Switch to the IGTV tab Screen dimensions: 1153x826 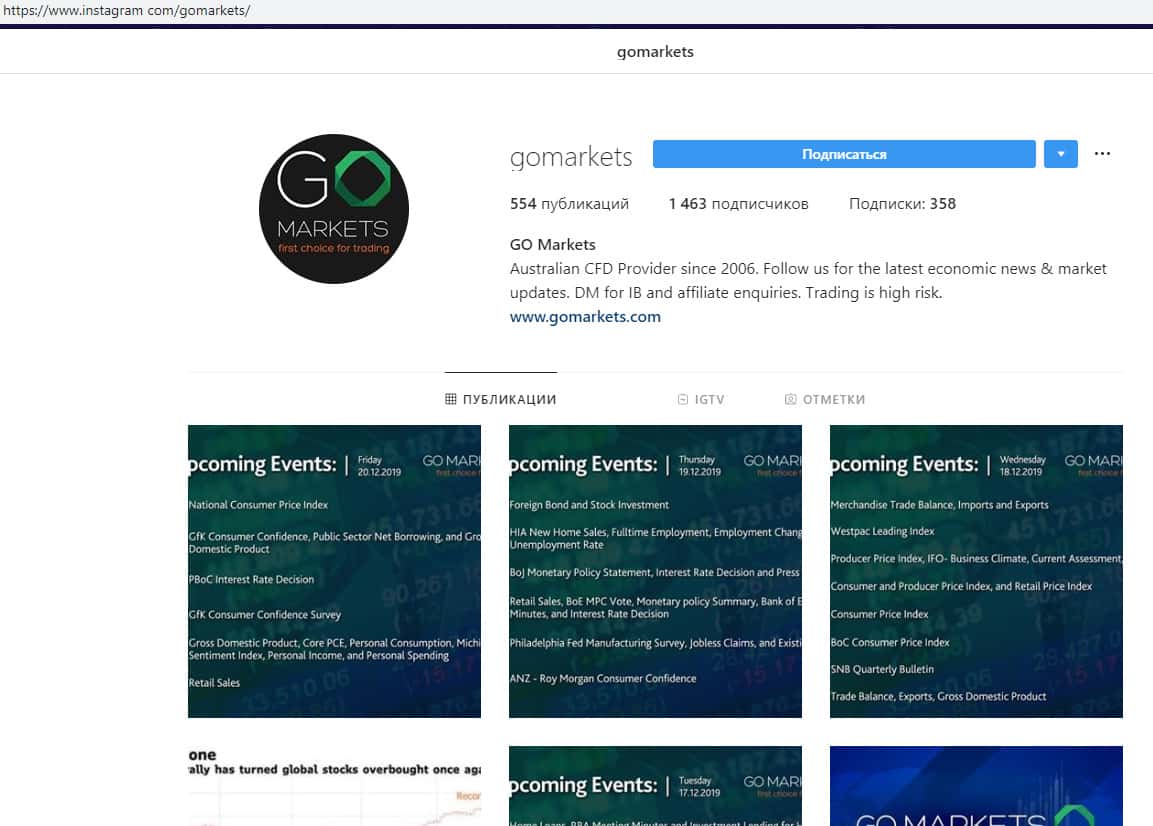[701, 399]
